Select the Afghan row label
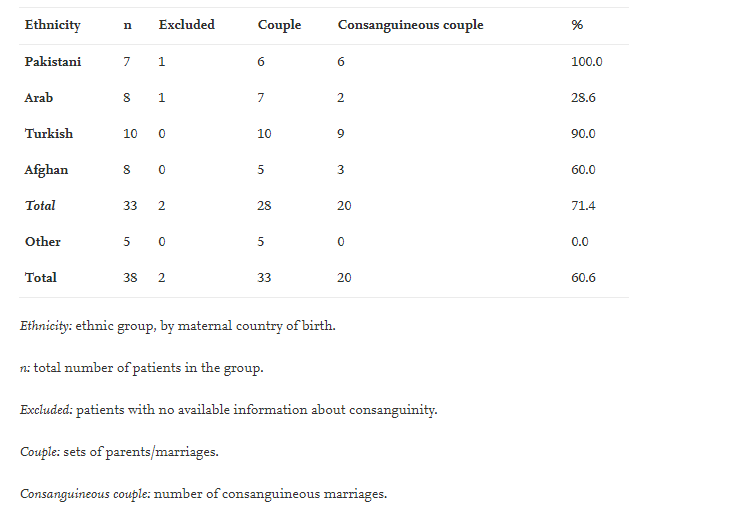This screenshot has width=746, height=507. [x=46, y=169]
